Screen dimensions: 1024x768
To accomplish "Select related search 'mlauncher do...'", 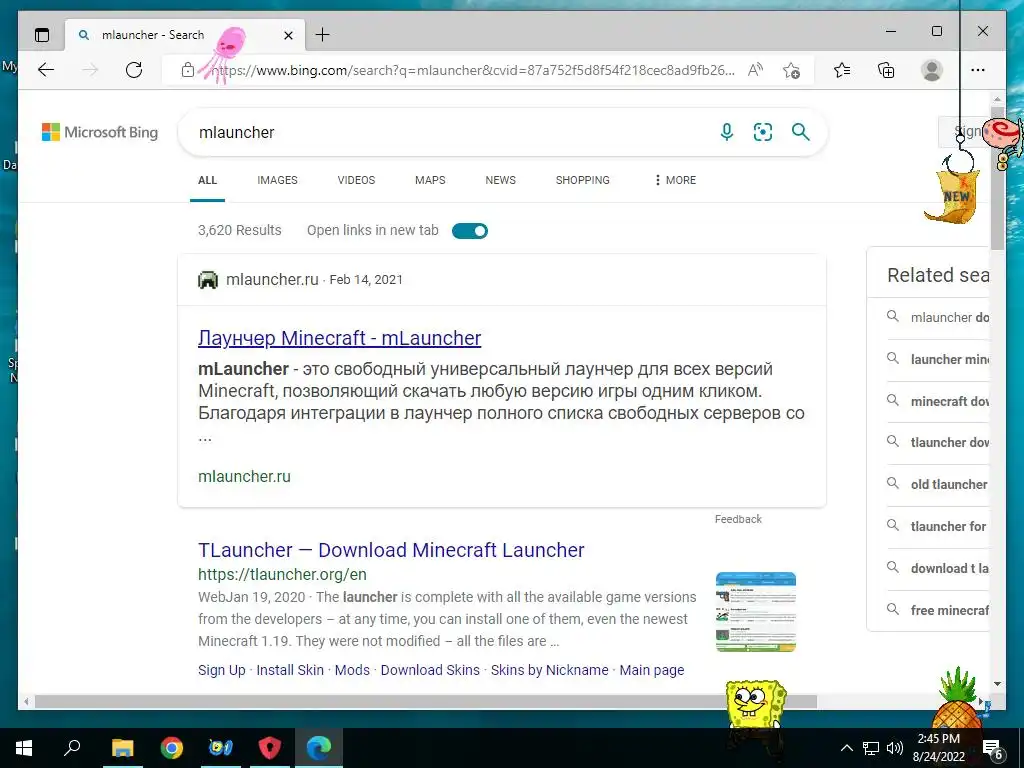I will click(937, 317).
